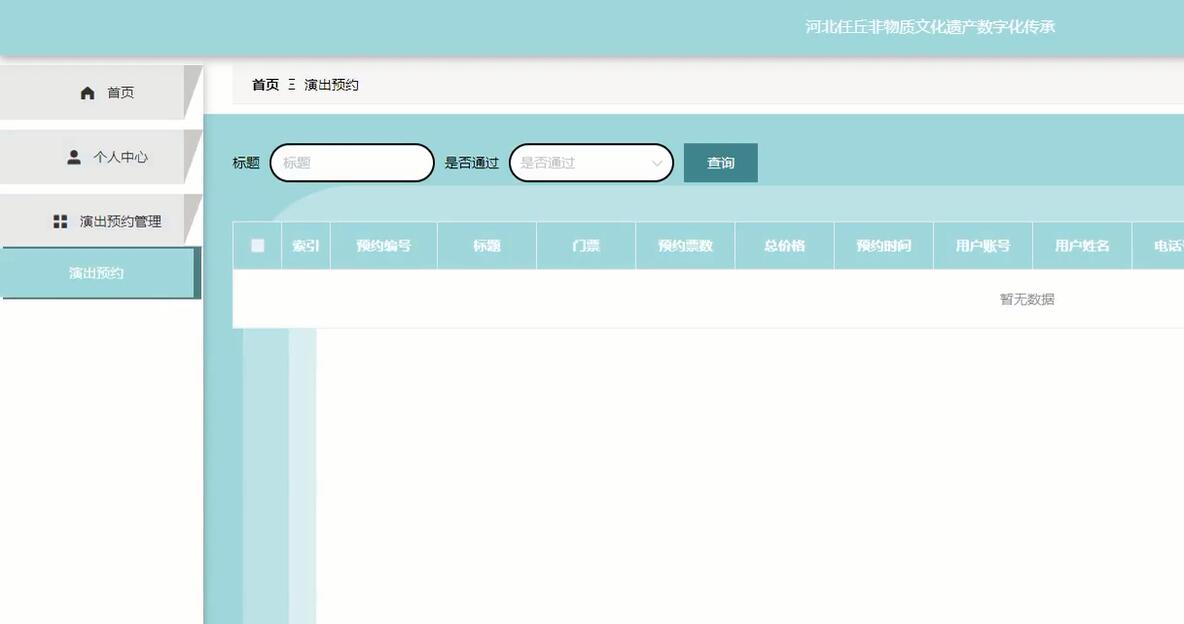
Task: Open 首页 sidebar menu item
Action: [101, 92]
